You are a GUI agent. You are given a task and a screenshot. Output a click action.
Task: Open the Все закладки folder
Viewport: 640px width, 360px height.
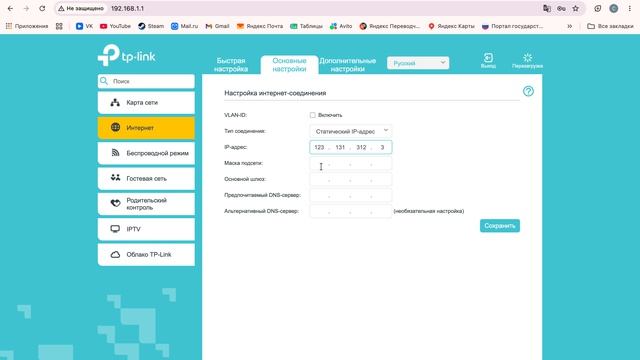(610, 26)
